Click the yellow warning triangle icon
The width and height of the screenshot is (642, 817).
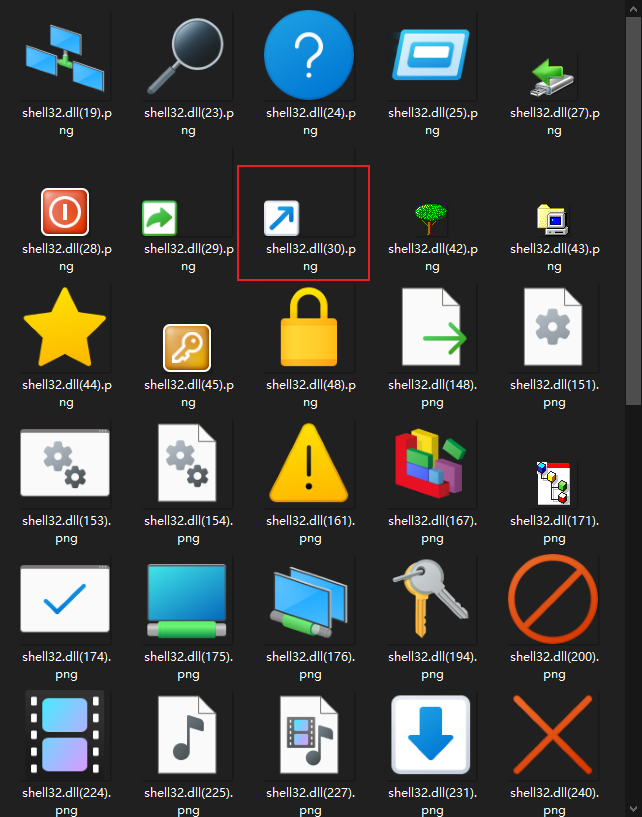[308, 463]
